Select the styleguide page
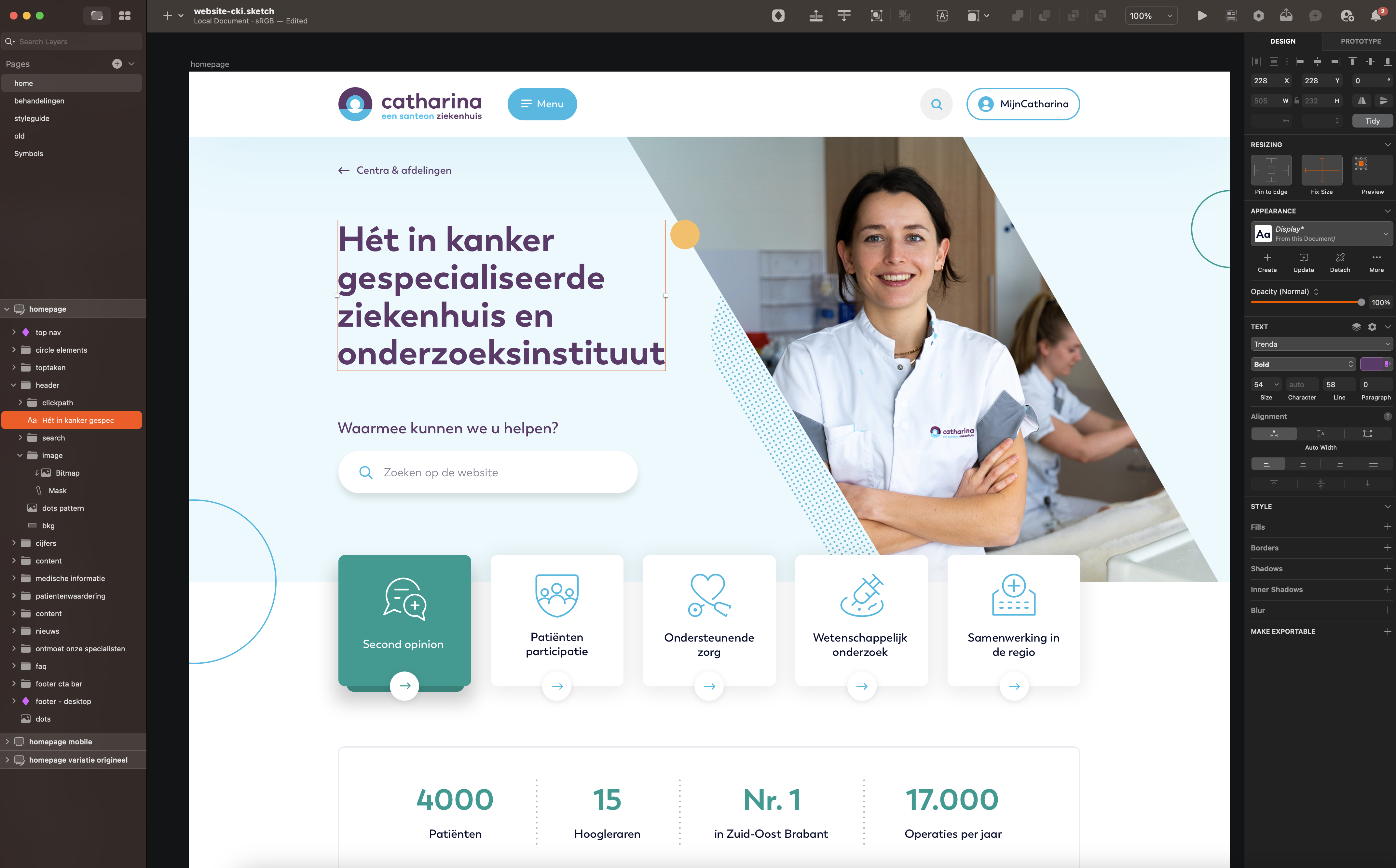This screenshot has height=868, width=1396. [32, 118]
